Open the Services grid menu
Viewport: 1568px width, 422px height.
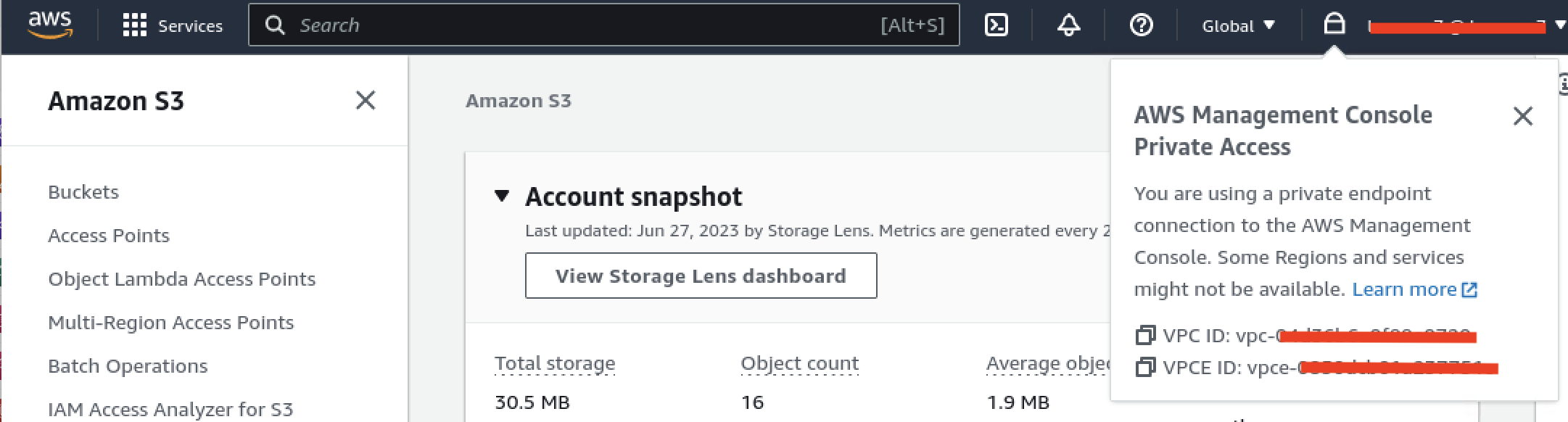[x=173, y=25]
